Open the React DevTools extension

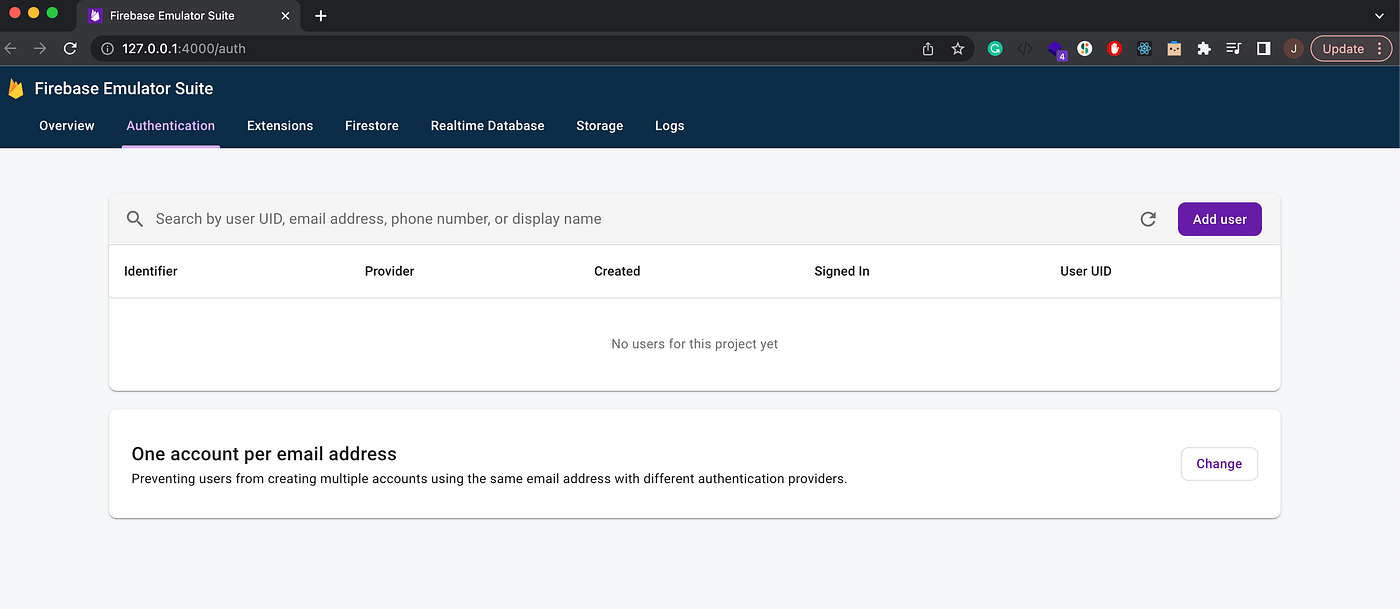1144,48
